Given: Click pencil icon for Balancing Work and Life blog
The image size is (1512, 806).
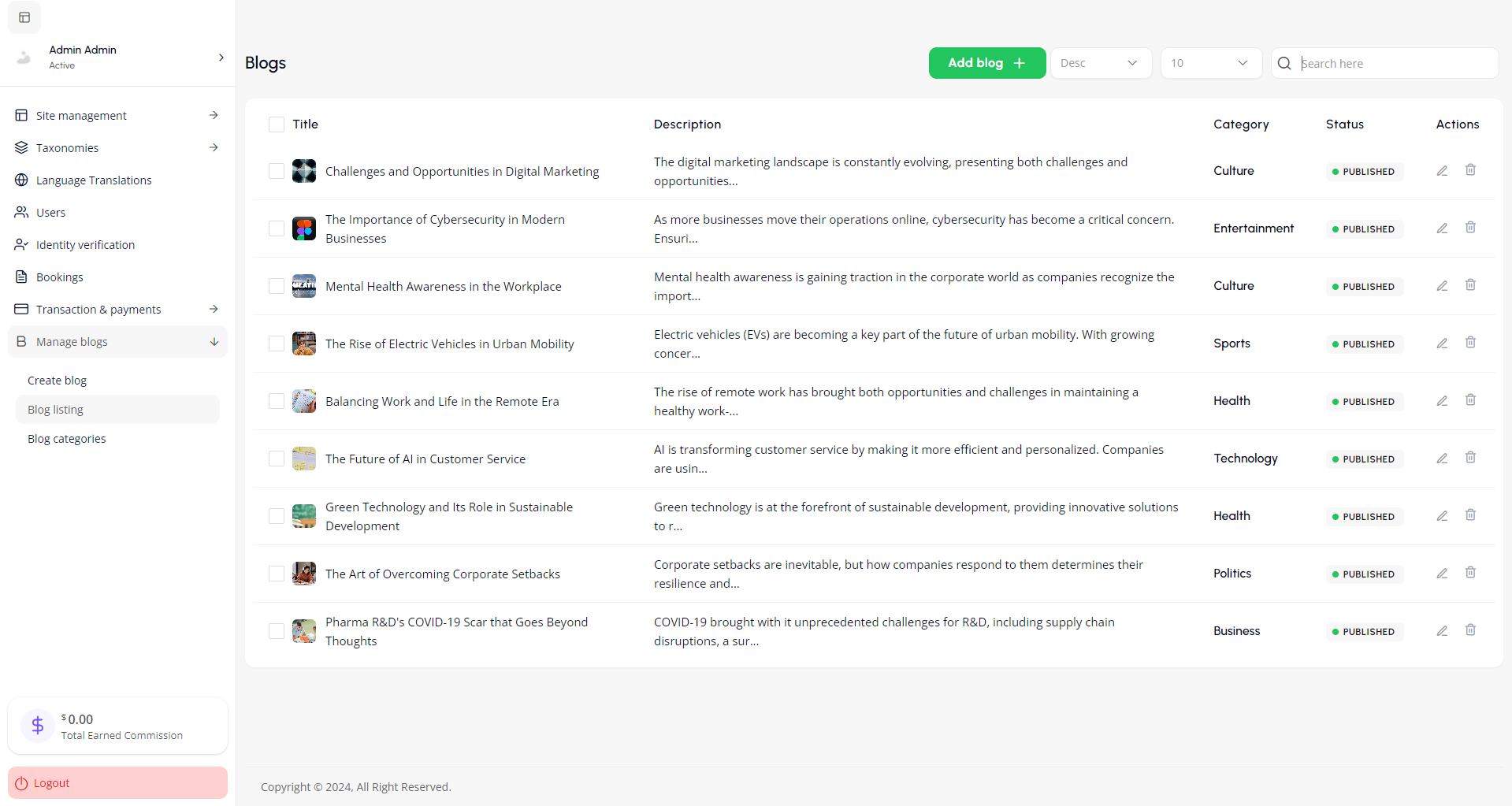Looking at the screenshot, I should click(1442, 401).
